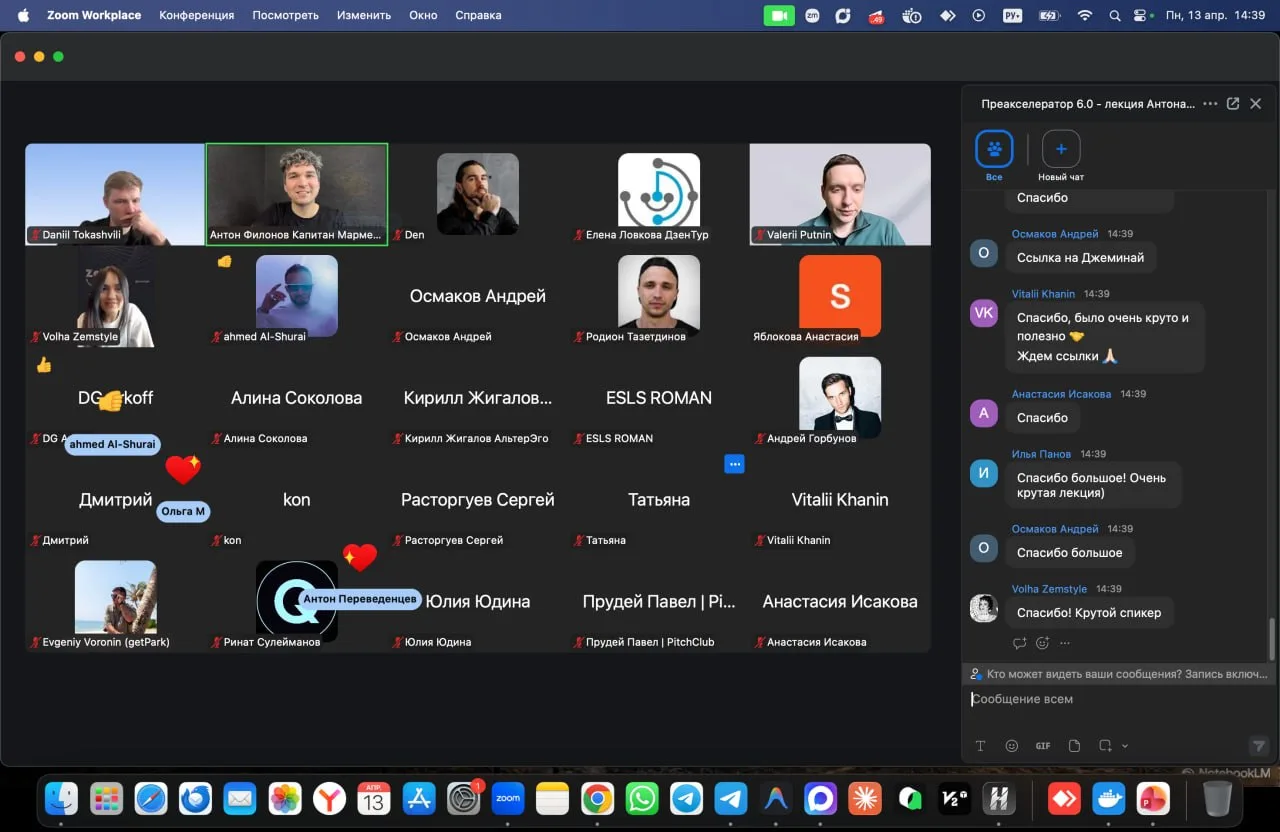1280x832 pixels.
Task: Open chat panel more options menu
Action: coord(1210,104)
